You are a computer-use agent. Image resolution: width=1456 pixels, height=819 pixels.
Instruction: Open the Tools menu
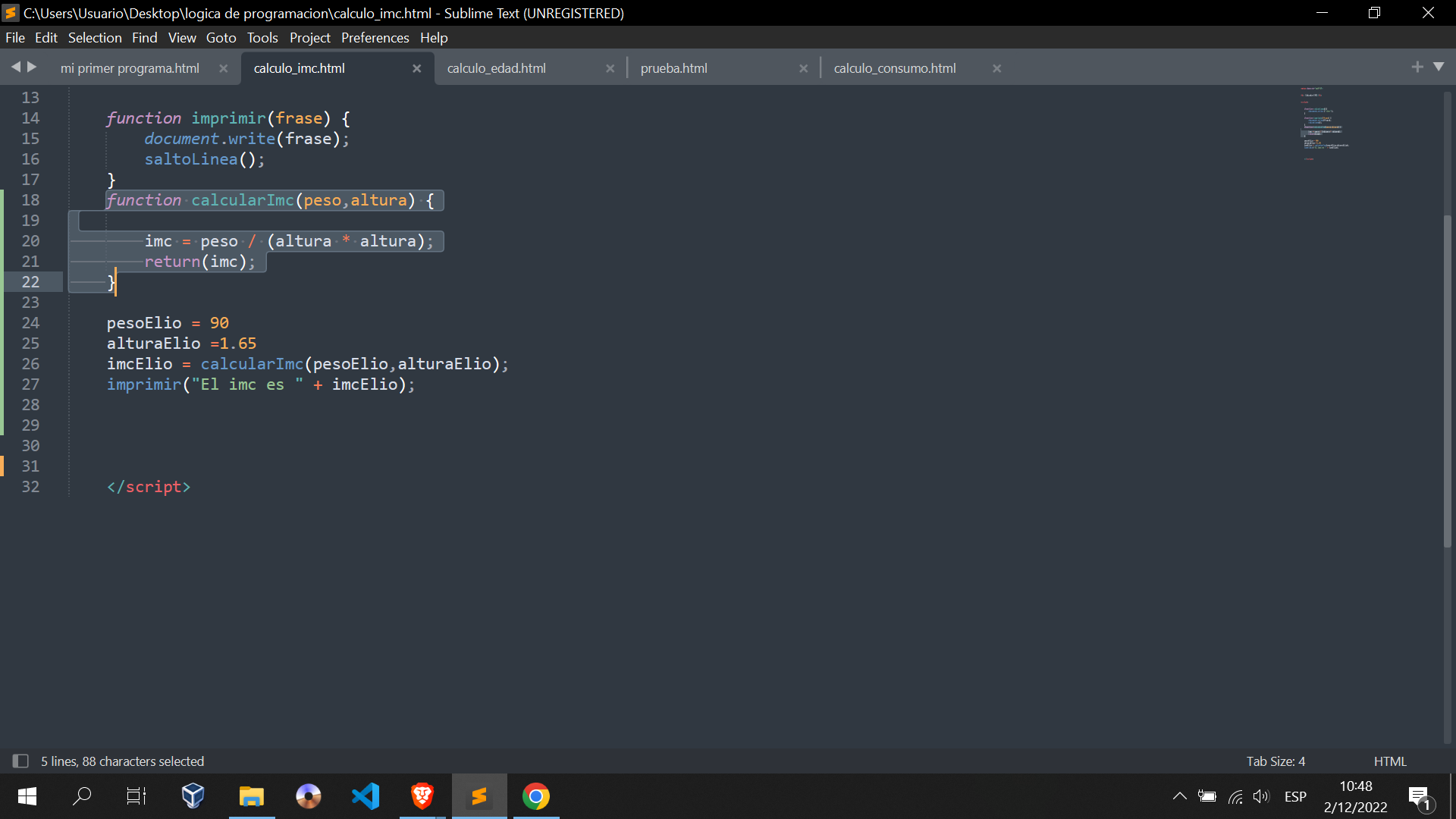262,37
